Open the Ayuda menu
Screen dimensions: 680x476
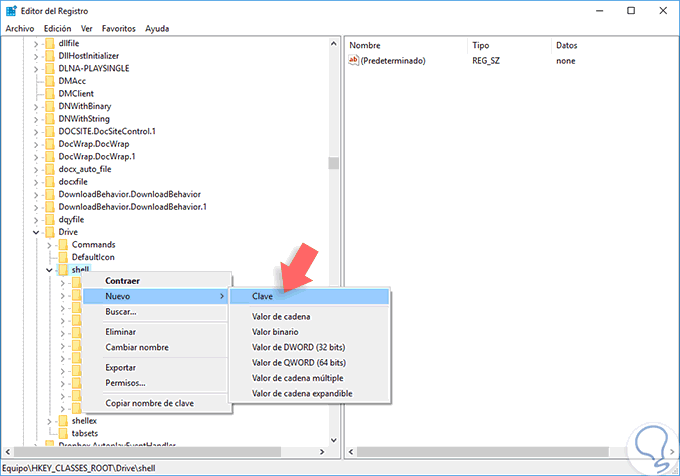(x=157, y=29)
